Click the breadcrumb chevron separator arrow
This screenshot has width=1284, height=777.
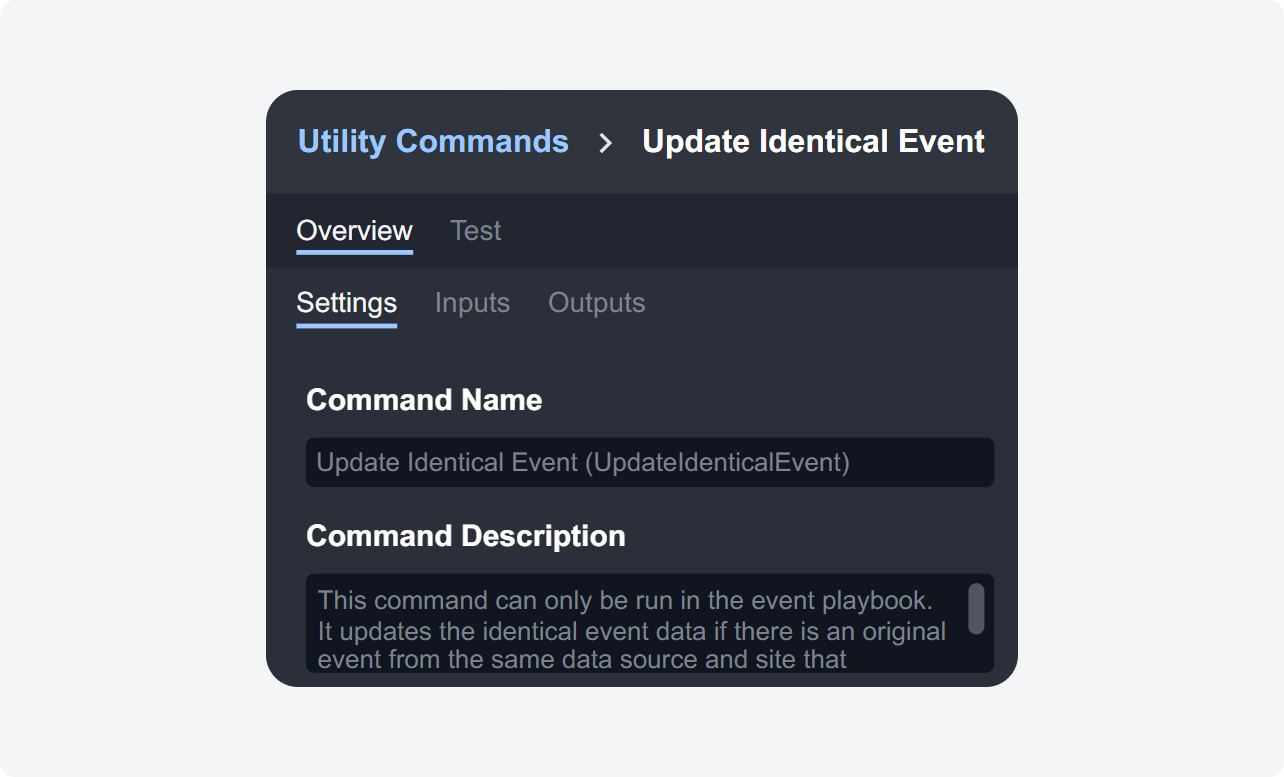(605, 143)
